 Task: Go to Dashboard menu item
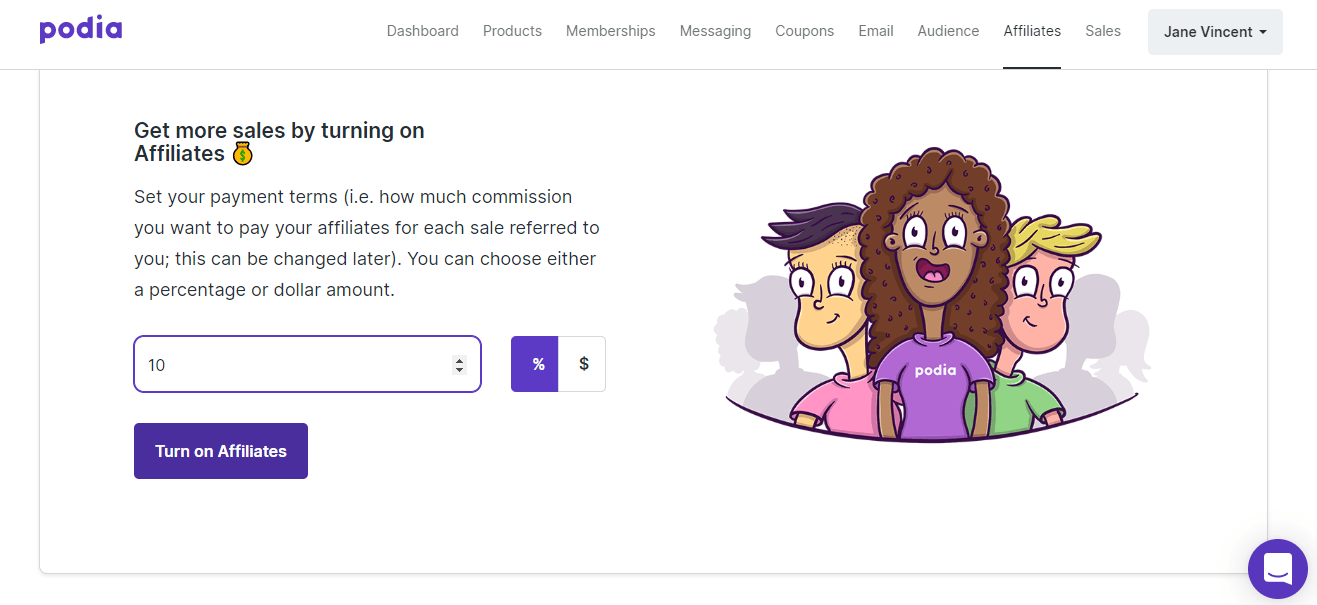[x=423, y=31]
